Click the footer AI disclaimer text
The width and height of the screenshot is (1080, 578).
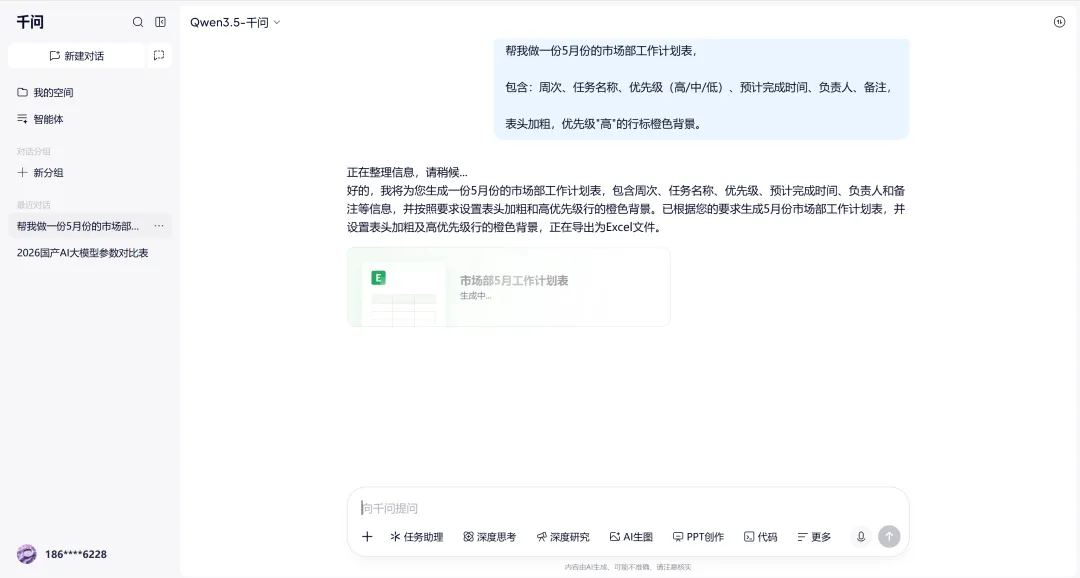[627, 567]
